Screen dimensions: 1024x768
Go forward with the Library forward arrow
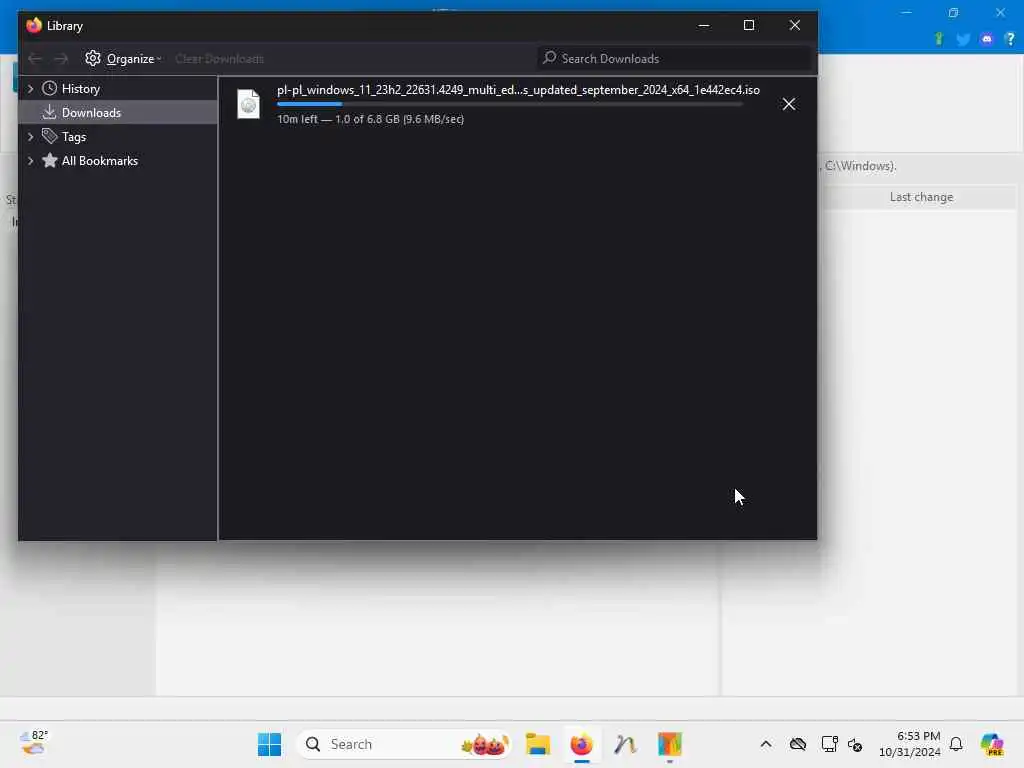[x=61, y=59]
